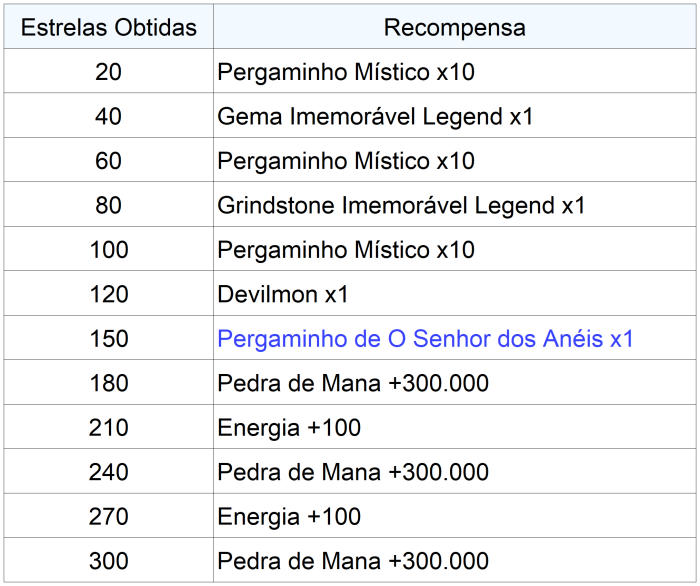
Task: Click the Estrelas Obtidas column header
Action: coord(108,27)
